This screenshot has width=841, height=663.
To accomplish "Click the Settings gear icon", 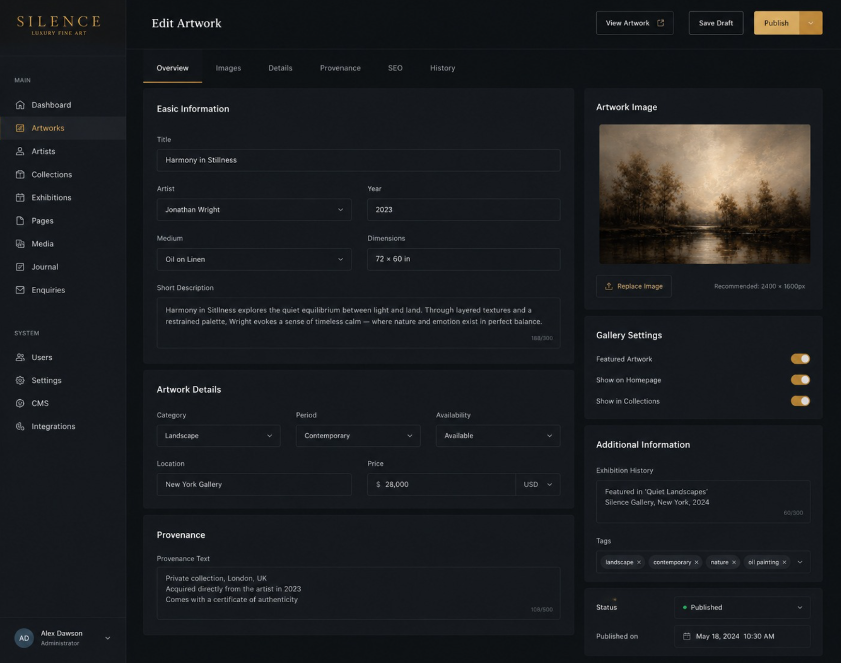I will coord(20,380).
